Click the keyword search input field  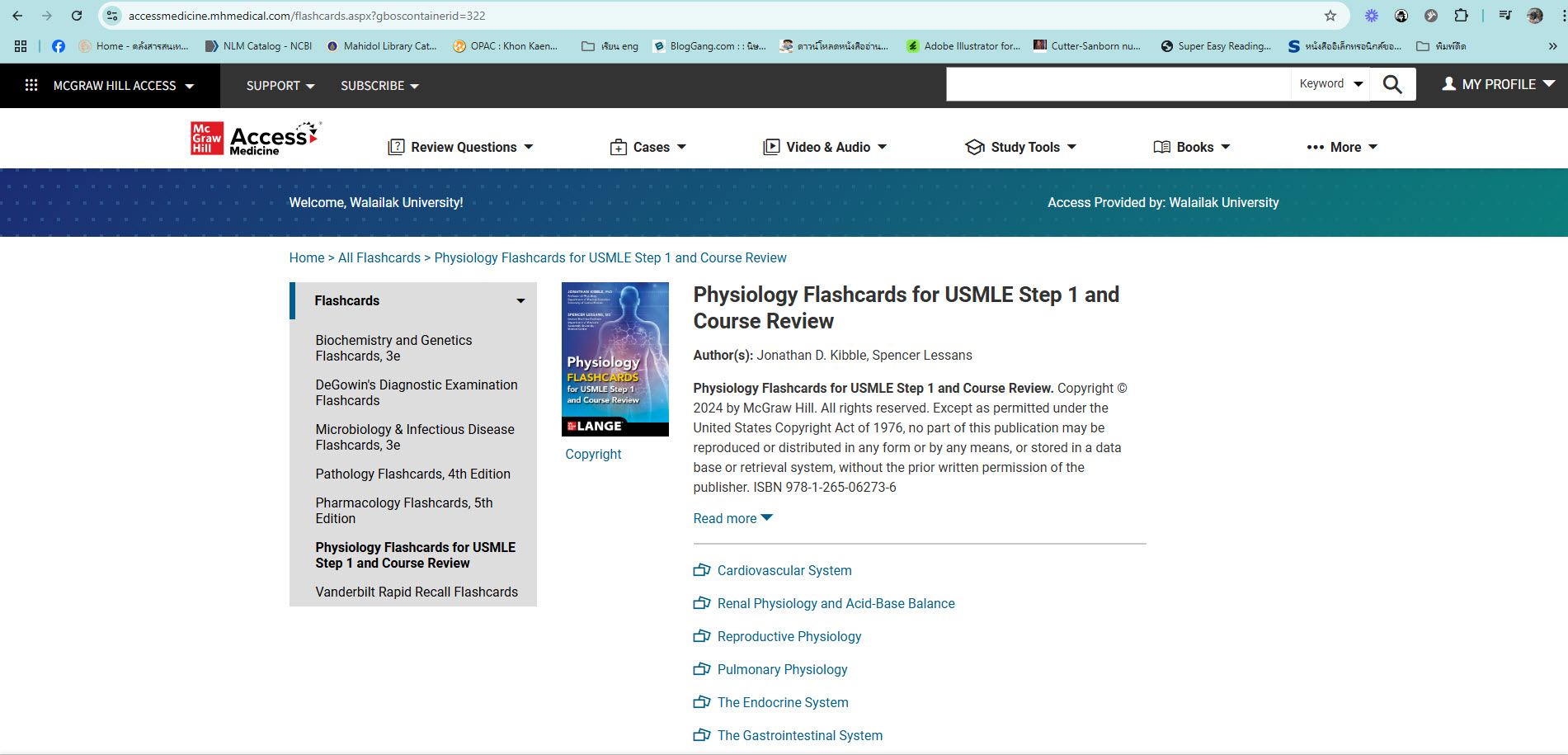point(1118,84)
